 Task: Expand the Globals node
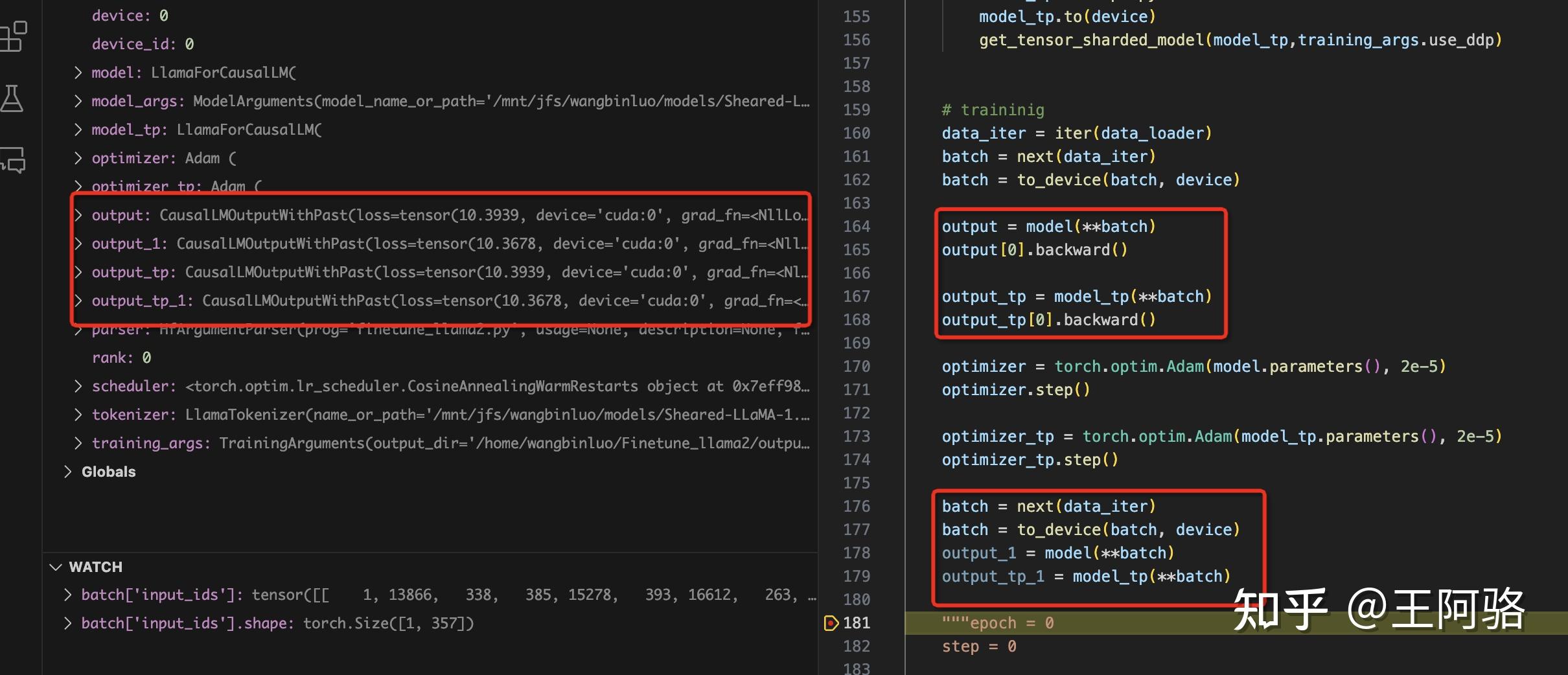click(x=68, y=472)
